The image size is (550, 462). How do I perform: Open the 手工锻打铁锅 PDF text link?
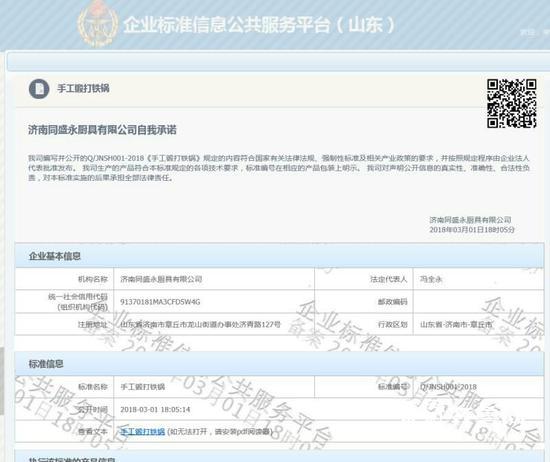click(142, 431)
